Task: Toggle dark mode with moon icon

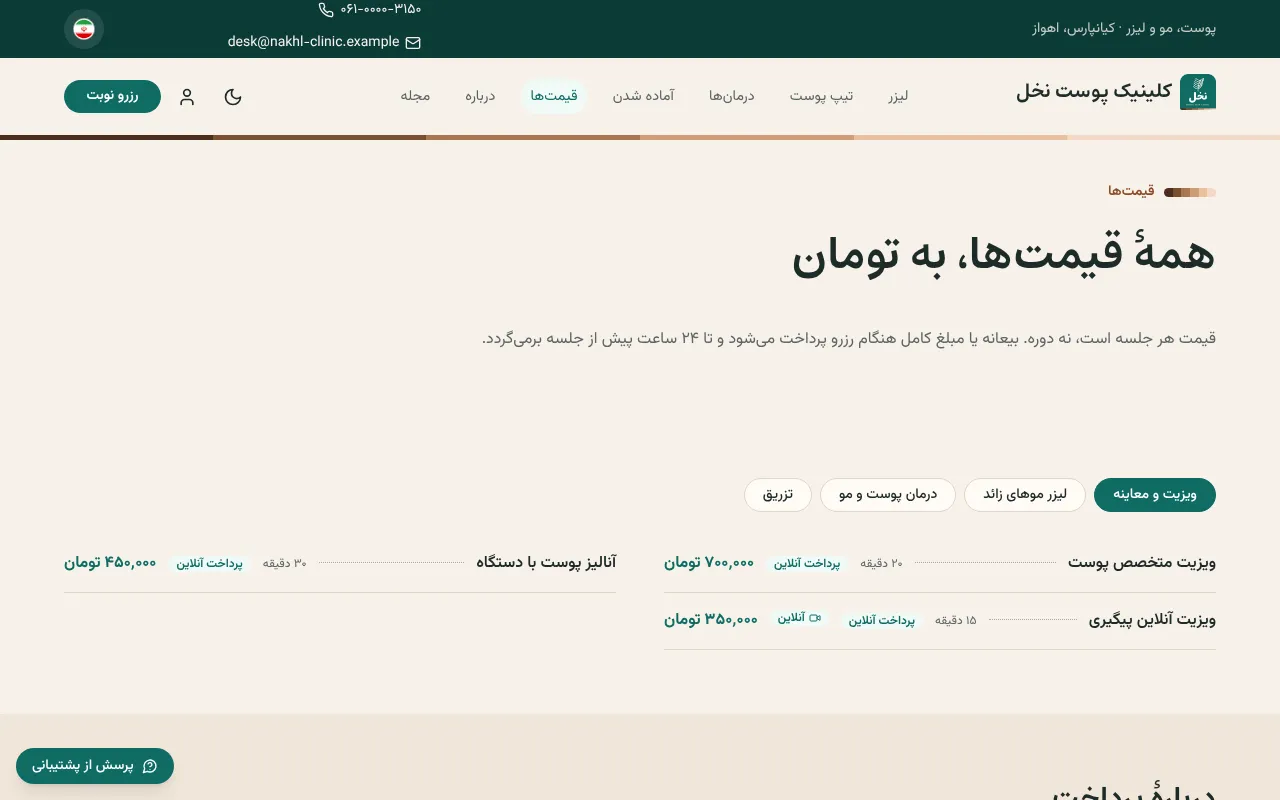Action: pyautogui.click(x=233, y=97)
